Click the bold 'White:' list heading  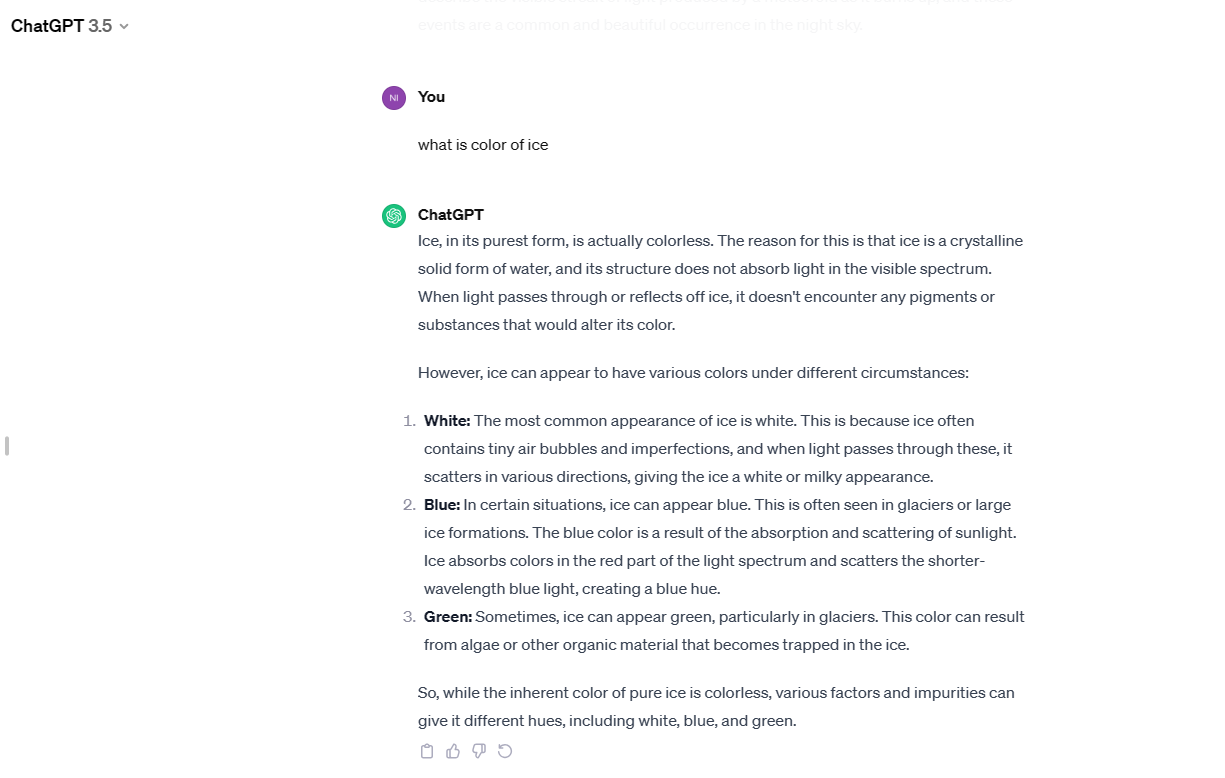coord(447,421)
